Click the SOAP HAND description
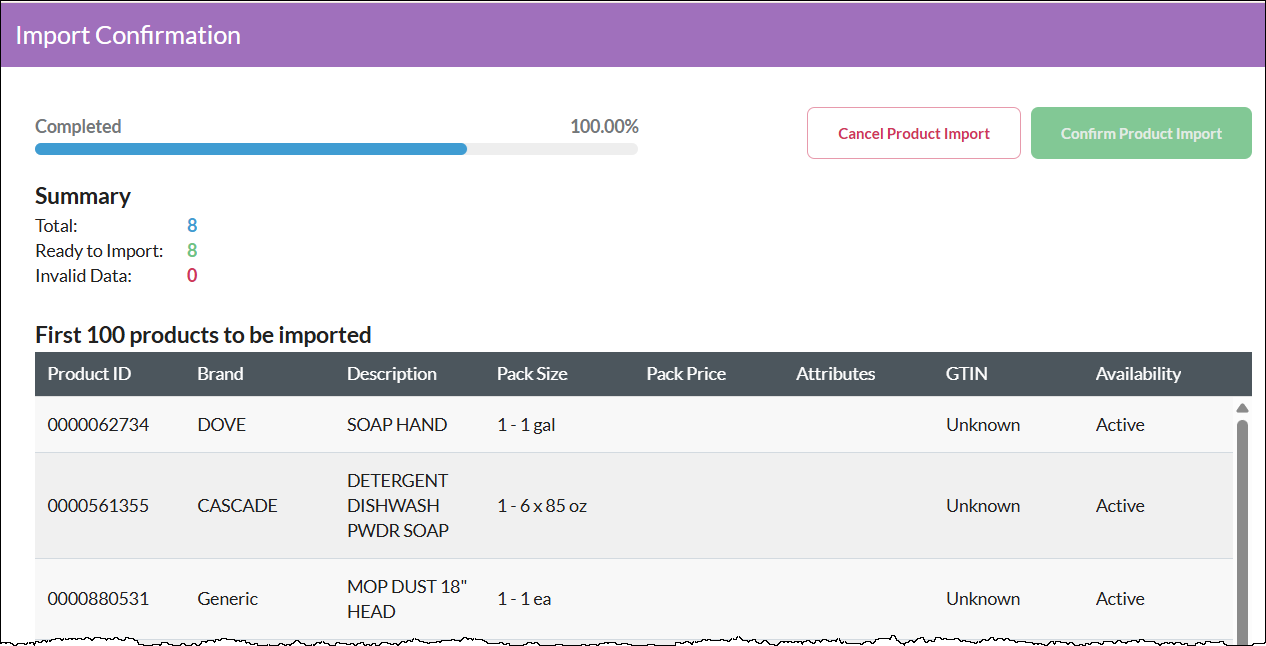Viewport: 1266px width, 646px height. point(397,425)
